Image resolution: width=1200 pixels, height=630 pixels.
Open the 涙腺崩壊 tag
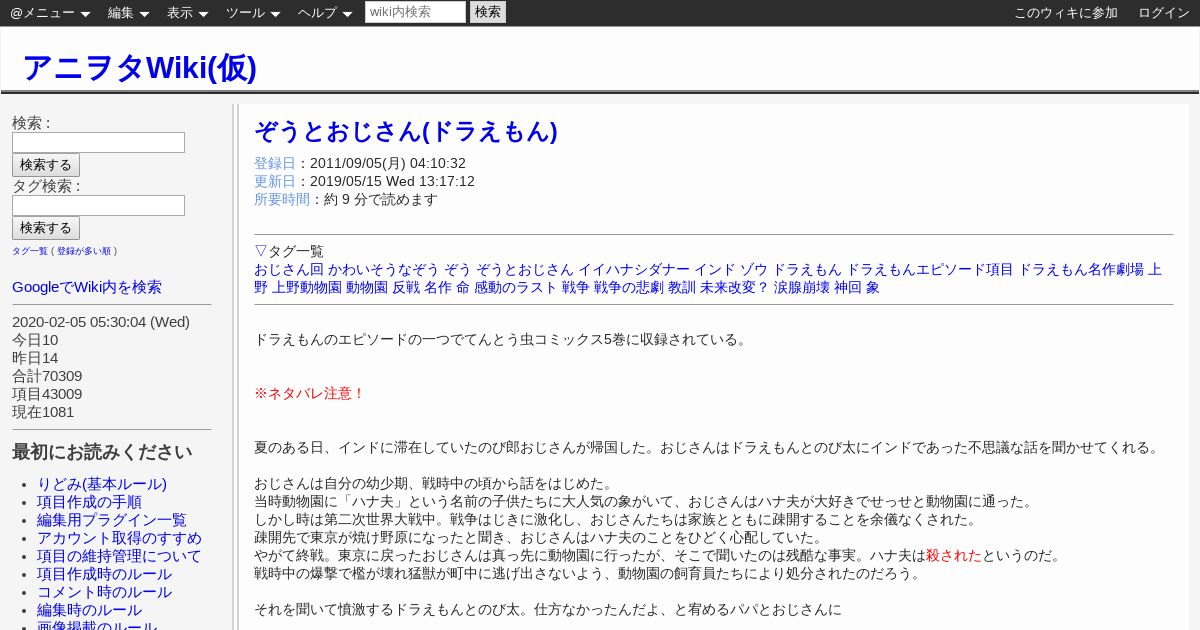point(802,287)
